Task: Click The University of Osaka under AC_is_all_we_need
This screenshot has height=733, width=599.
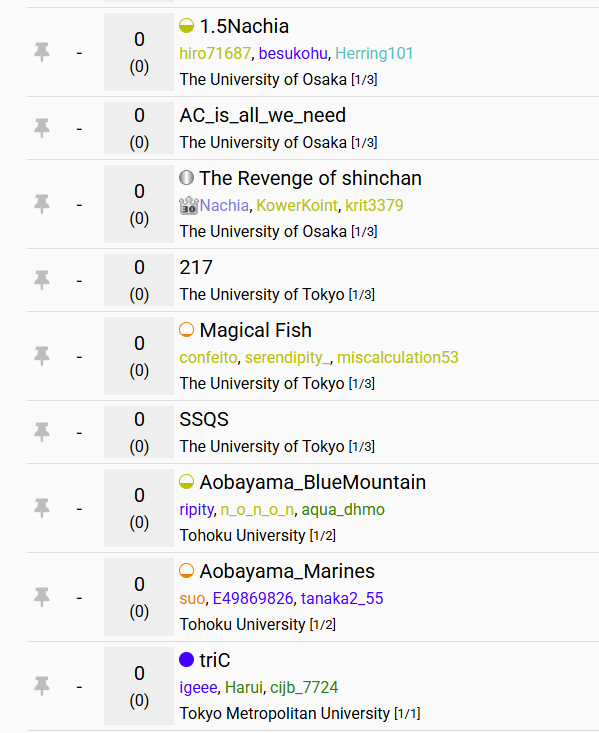Action: [x=263, y=143]
